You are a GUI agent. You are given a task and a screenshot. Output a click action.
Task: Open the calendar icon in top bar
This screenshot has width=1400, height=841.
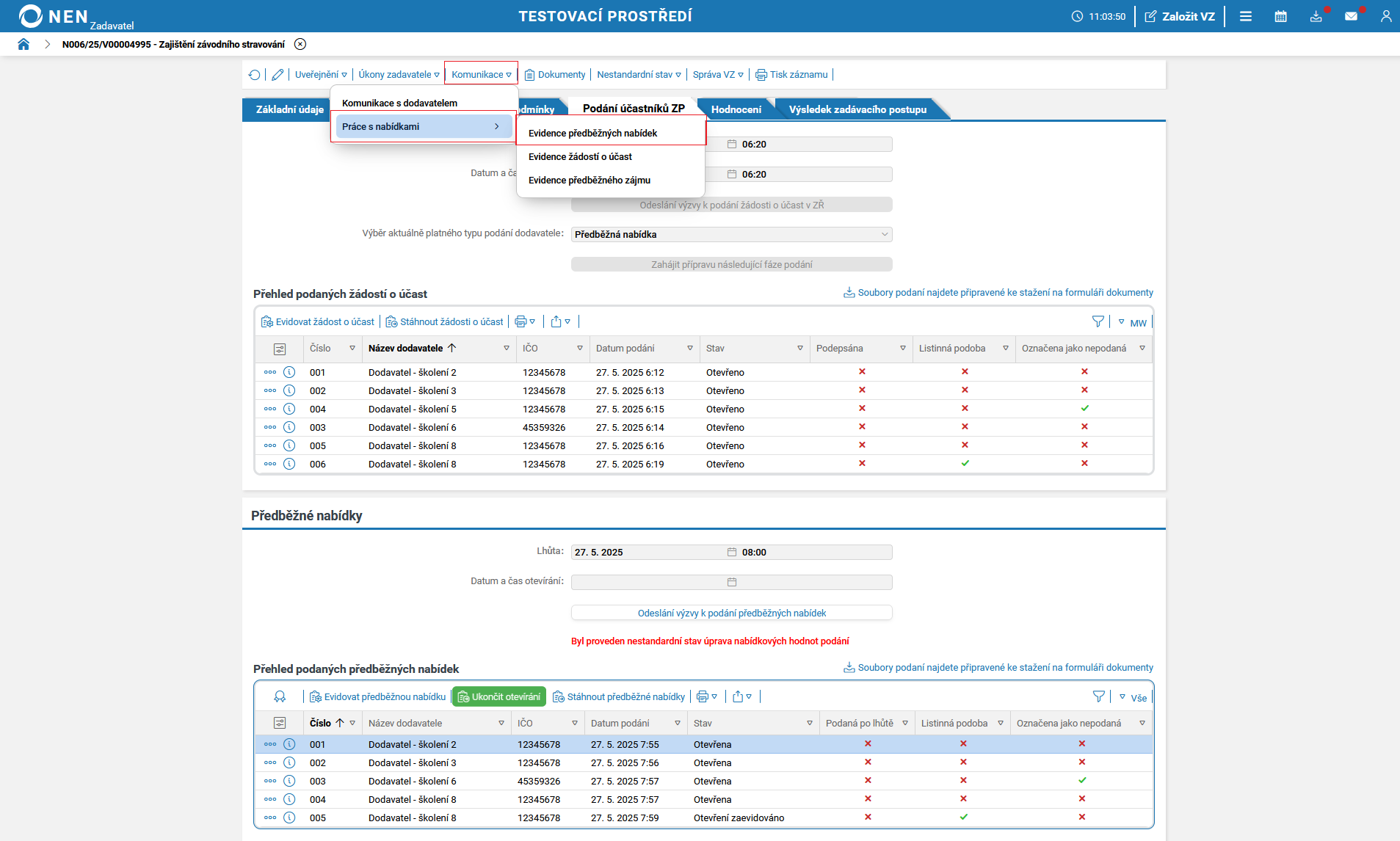[x=1280, y=16]
